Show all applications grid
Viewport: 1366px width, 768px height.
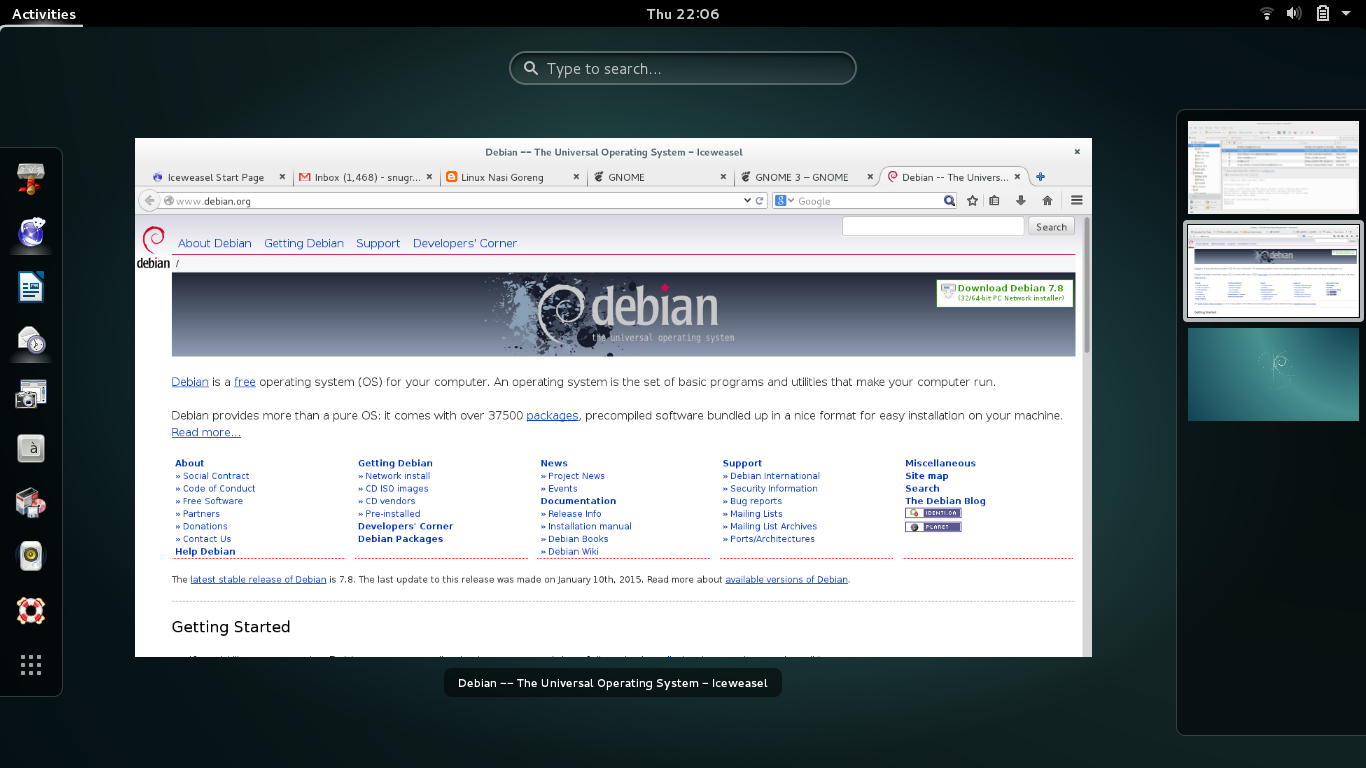[x=31, y=665]
